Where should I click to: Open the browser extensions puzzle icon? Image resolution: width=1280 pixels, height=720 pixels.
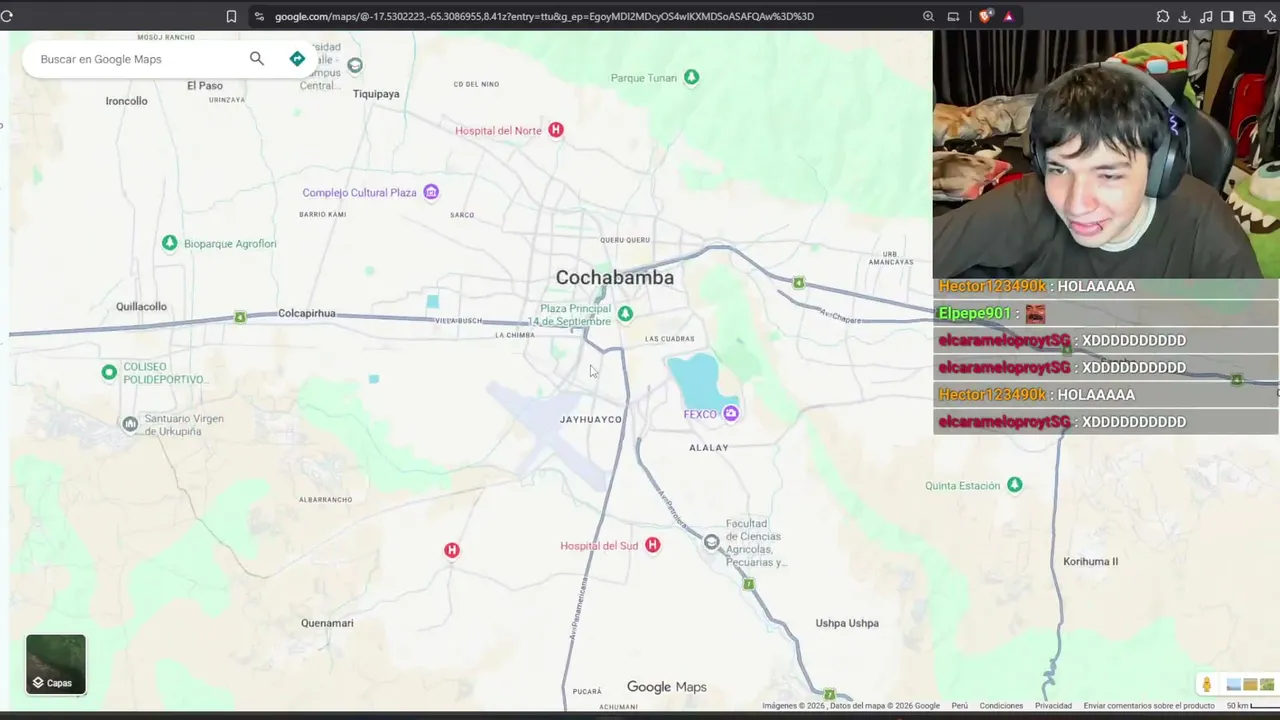pyautogui.click(x=1163, y=16)
